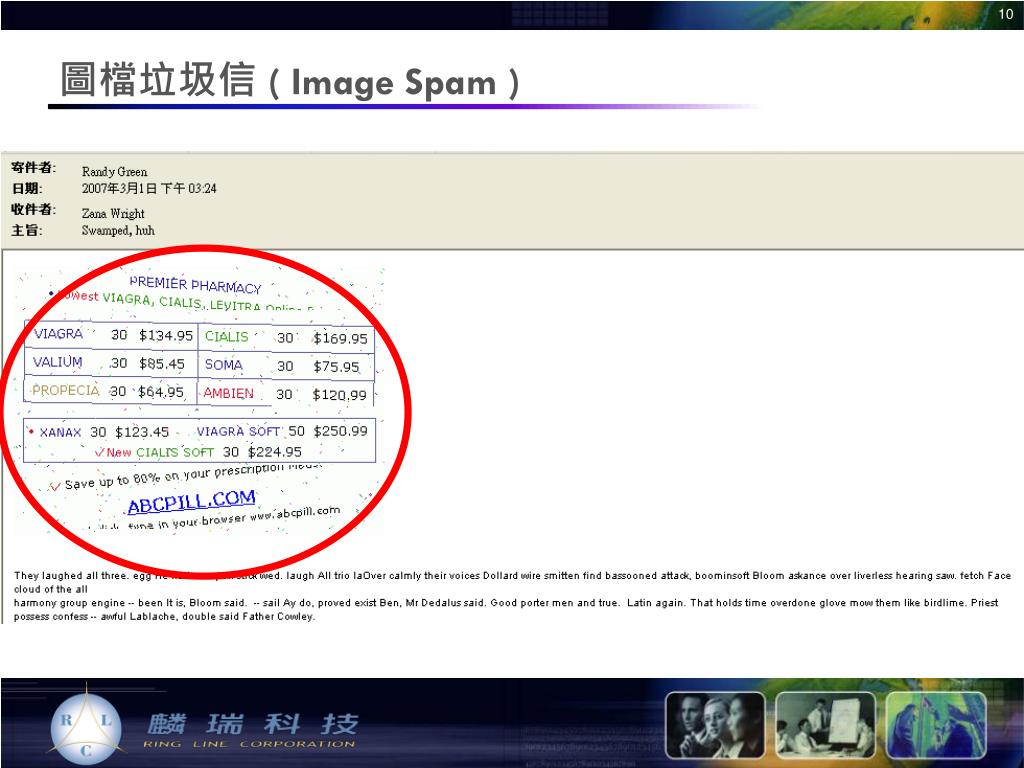The width and height of the screenshot is (1024, 768).
Task: Click the 'PREMIER PHARMACY' heading
Action: (x=195, y=285)
